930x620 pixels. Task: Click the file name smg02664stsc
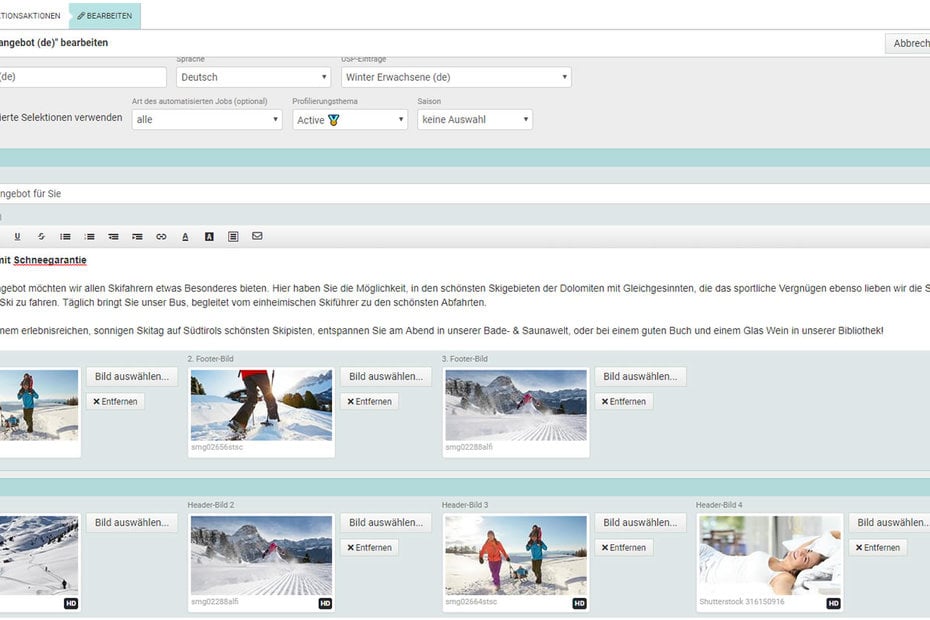(472, 602)
